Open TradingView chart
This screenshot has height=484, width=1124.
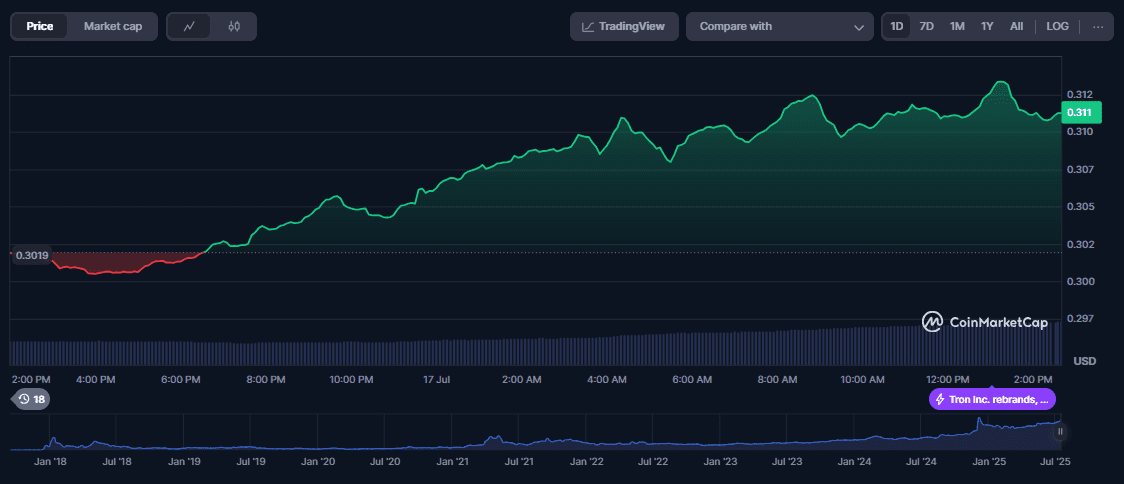pos(624,27)
